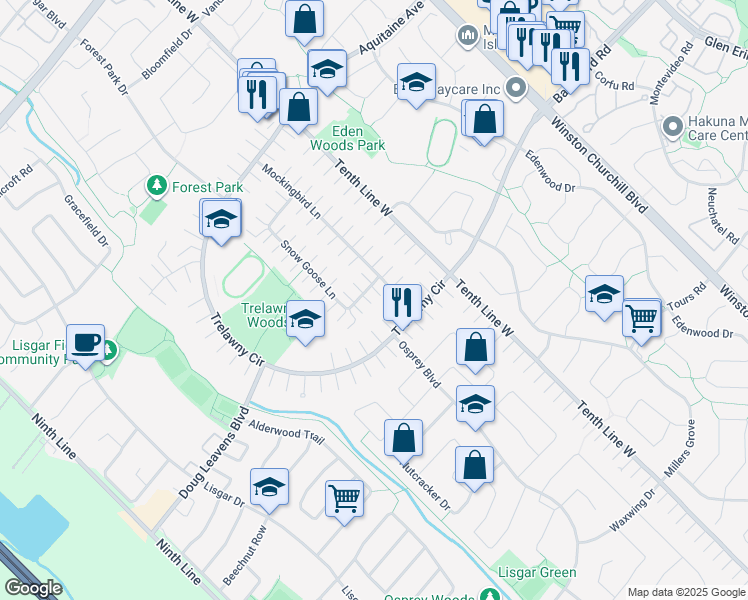The image size is (748, 600).
Task: Click school marker left of Tours Rd cart
Action: coord(604,296)
